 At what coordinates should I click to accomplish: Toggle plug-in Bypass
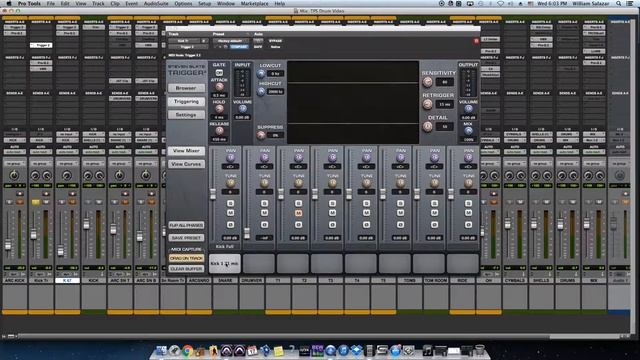point(276,41)
